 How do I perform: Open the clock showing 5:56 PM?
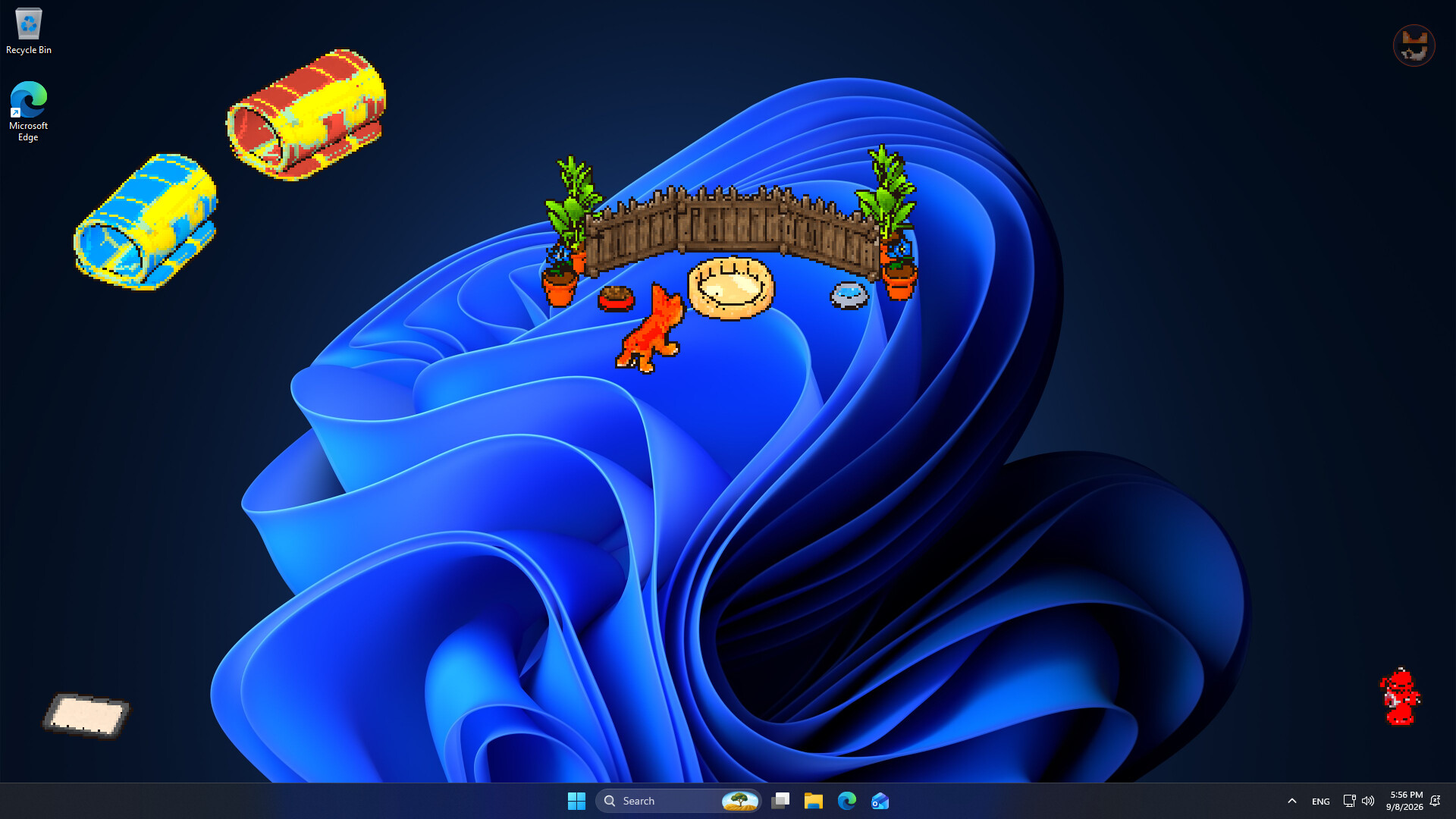1405,801
